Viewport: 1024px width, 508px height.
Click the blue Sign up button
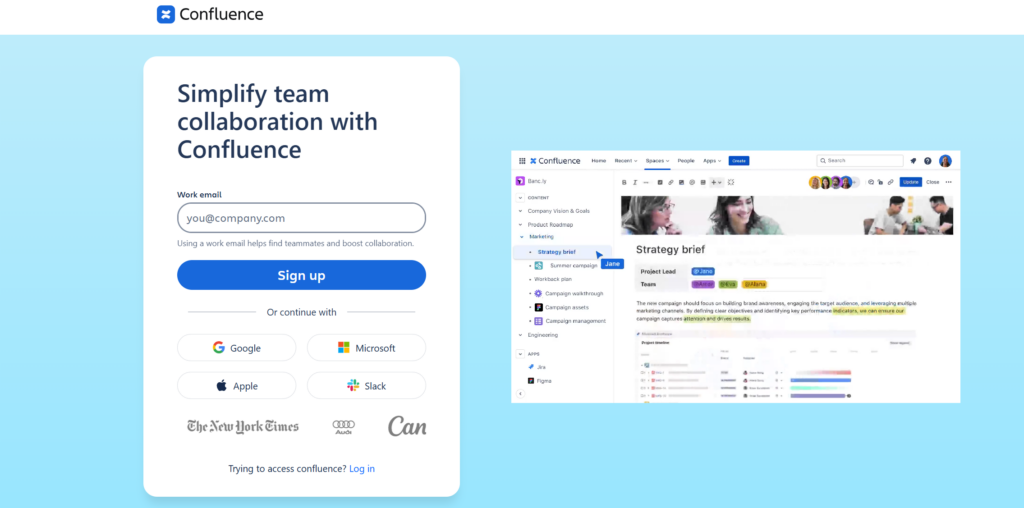coord(301,275)
